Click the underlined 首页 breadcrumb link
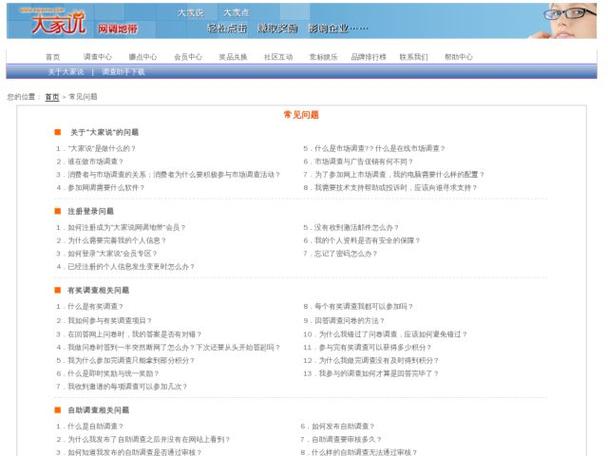 pyautogui.click(x=52, y=97)
